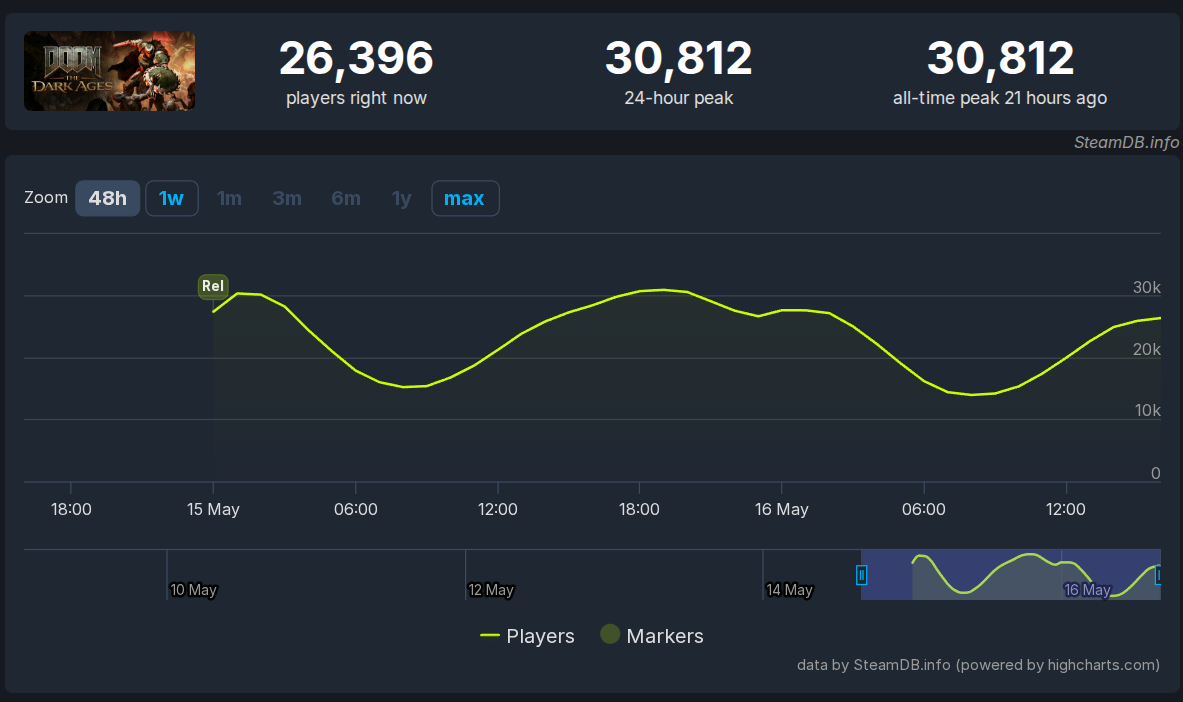Toggle the Players series in legend
This screenshot has height=702, width=1183.
[x=527, y=636]
